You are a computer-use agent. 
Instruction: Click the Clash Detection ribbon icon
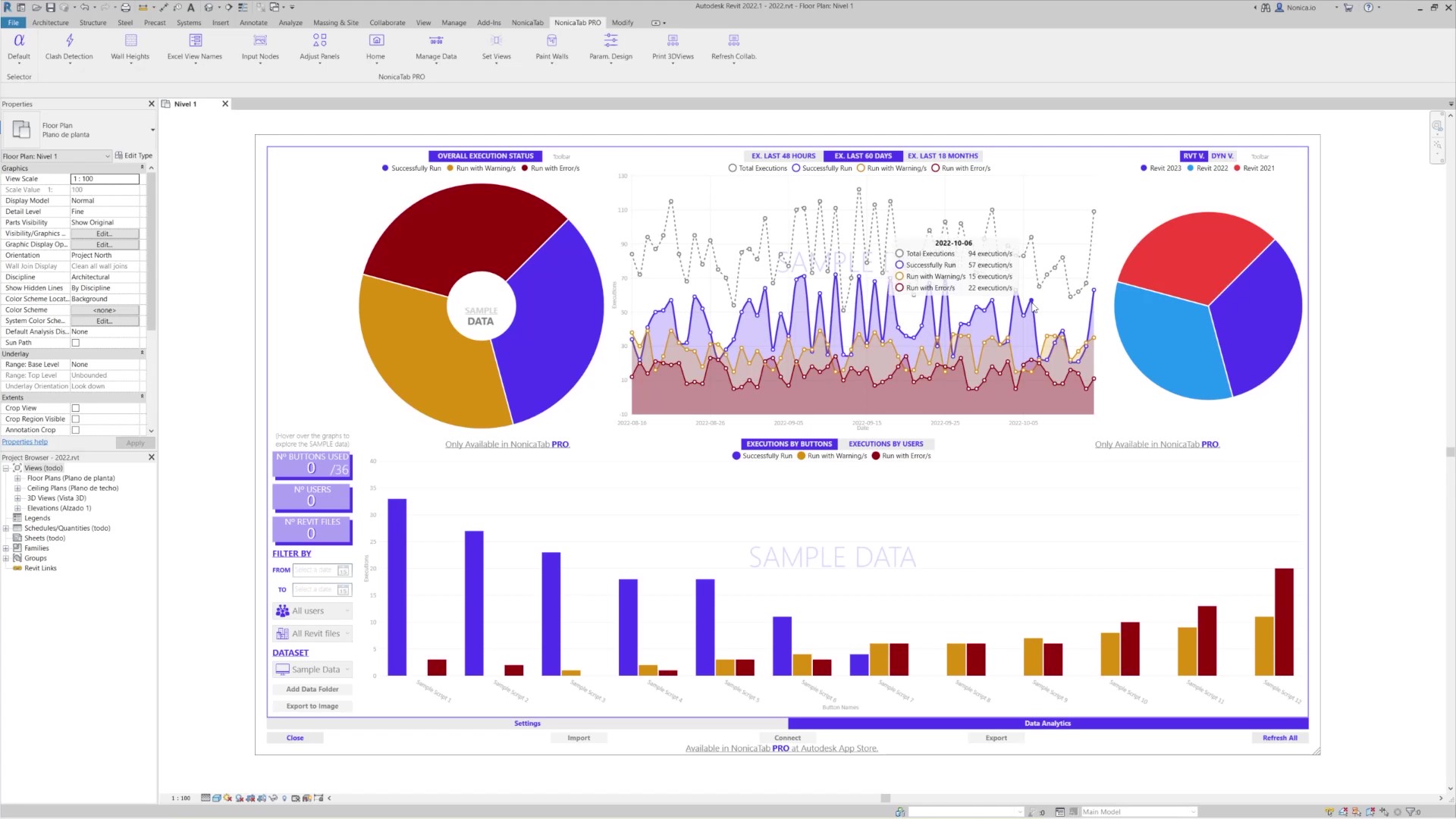(x=69, y=41)
